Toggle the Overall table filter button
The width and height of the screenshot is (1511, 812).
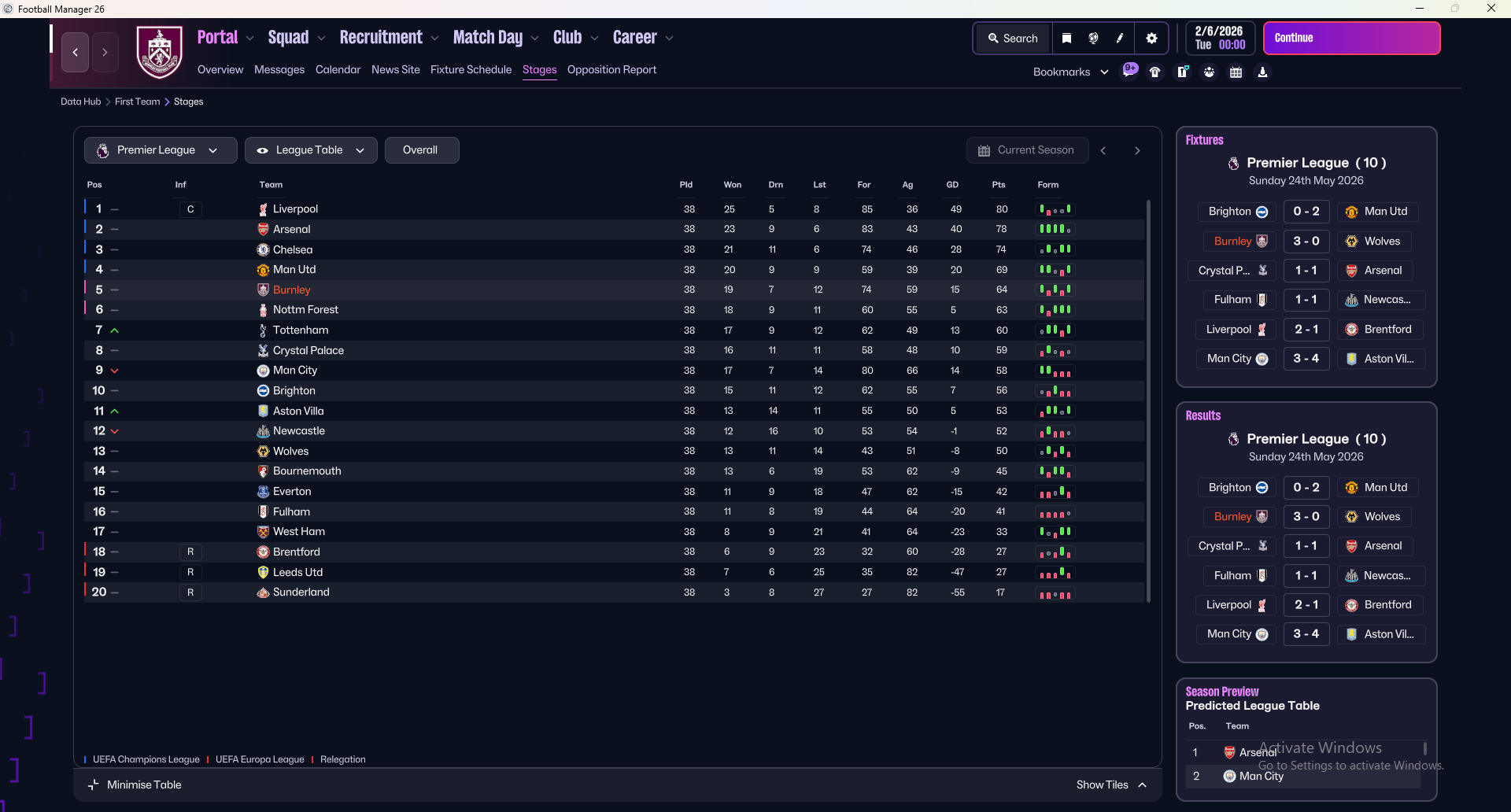(421, 150)
